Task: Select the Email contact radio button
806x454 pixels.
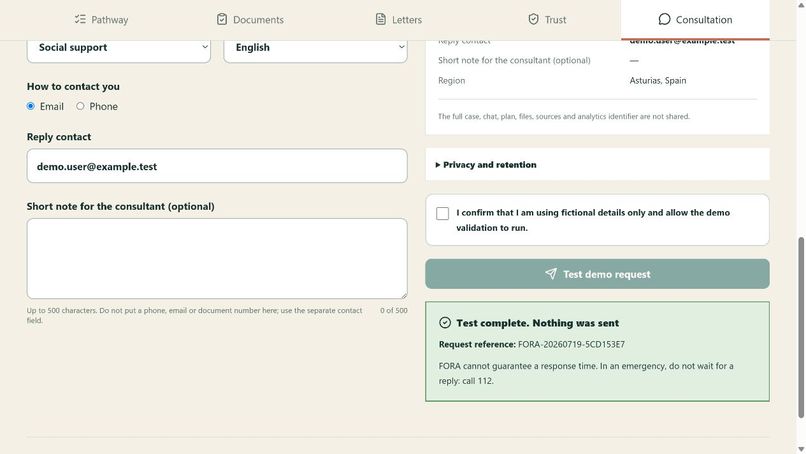Action: 31,106
